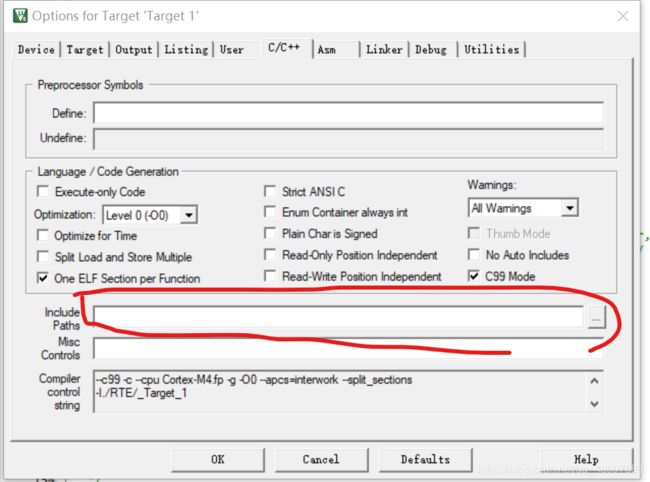The image size is (650, 482).
Task: Open the Debug tab
Action: (x=431, y=50)
